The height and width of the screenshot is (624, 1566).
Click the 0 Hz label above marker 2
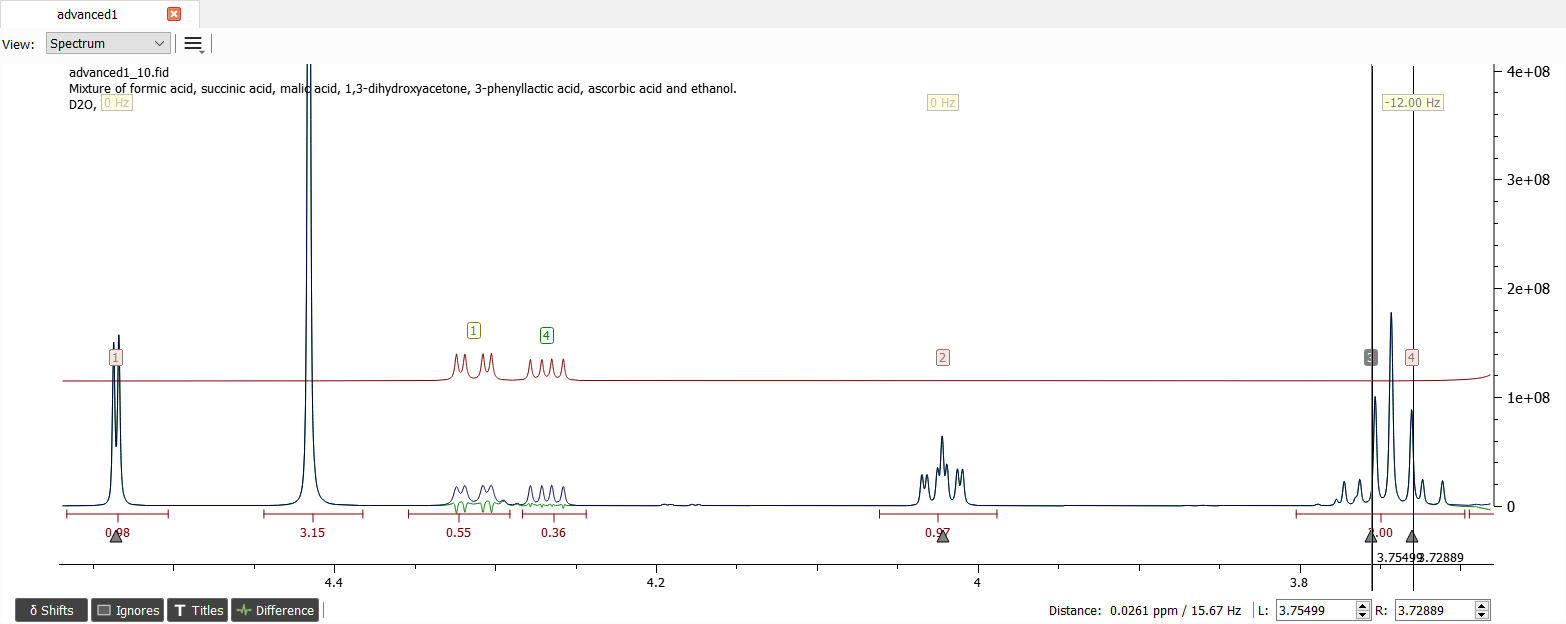click(943, 103)
